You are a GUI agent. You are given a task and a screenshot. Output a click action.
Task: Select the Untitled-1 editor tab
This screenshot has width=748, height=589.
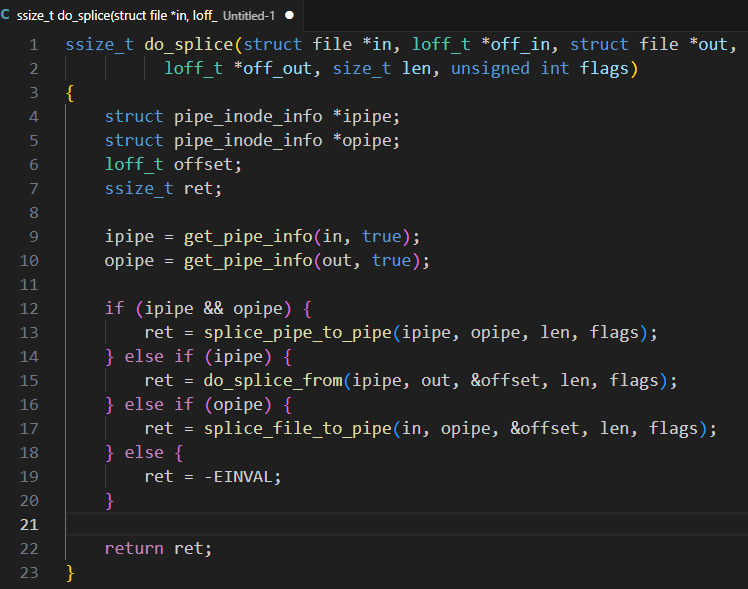pos(151,15)
